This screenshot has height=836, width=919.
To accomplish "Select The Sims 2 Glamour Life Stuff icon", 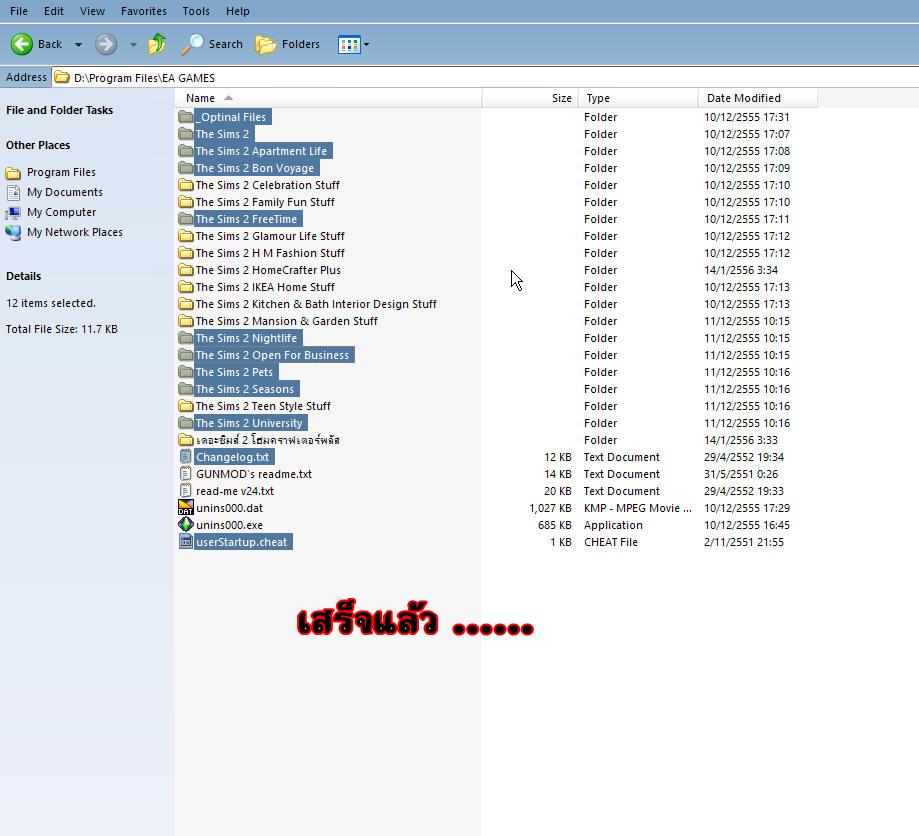I will point(186,236).
